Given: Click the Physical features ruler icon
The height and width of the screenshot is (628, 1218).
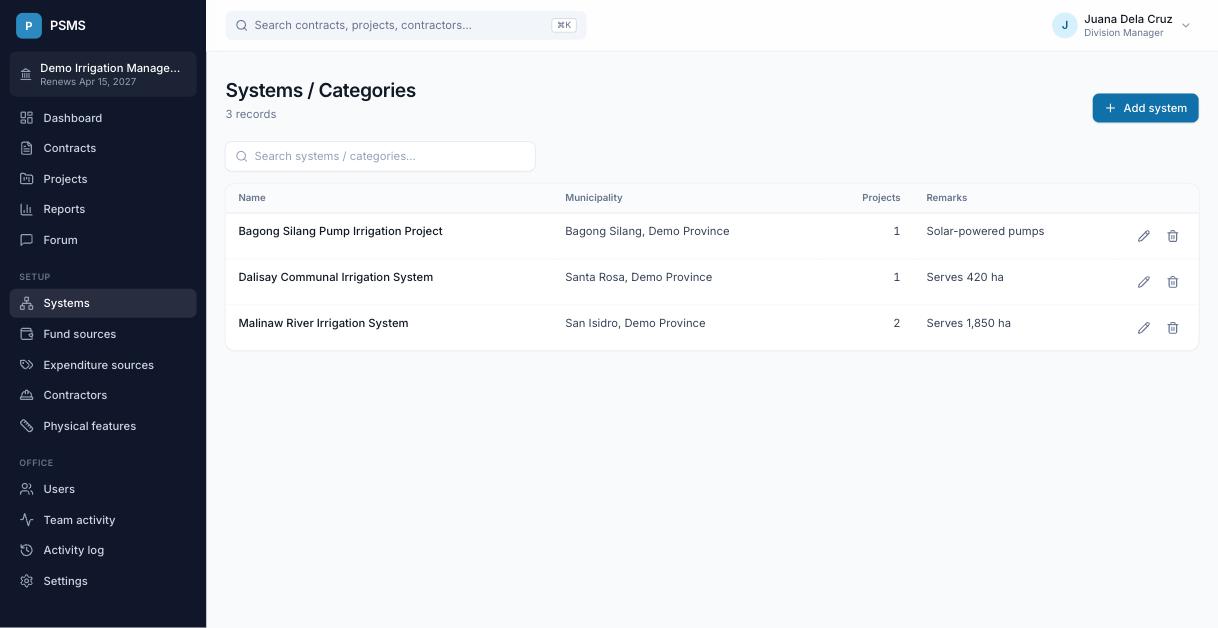Looking at the screenshot, I should pyautogui.click(x=27, y=426).
